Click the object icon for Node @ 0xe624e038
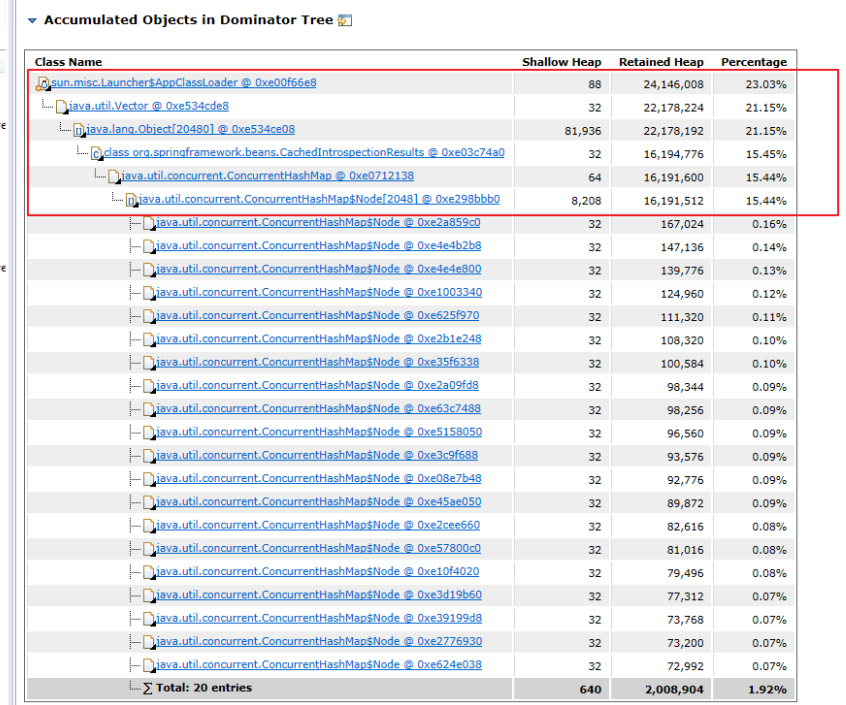This screenshot has height=705, width=846. pos(149,665)
